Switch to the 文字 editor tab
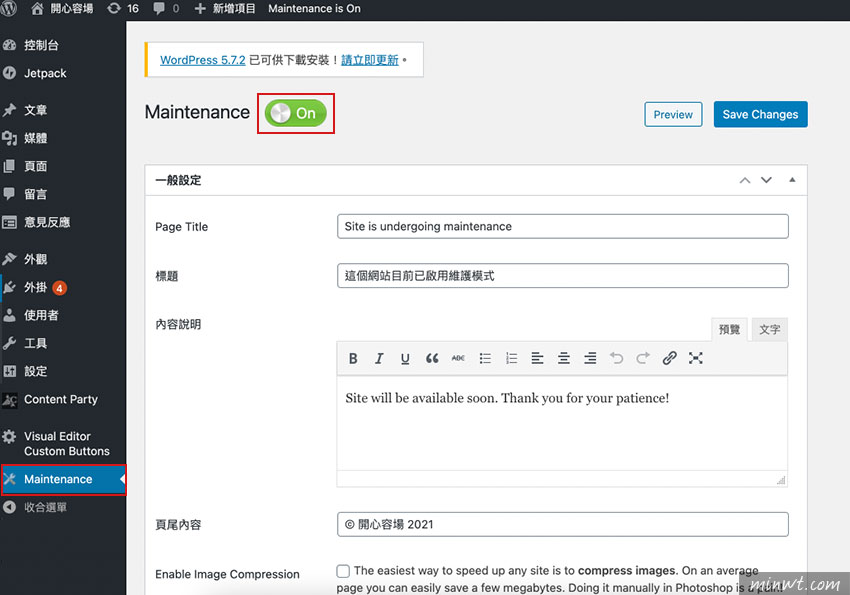This screenshot has width=850, height=595. pos(769,329)
